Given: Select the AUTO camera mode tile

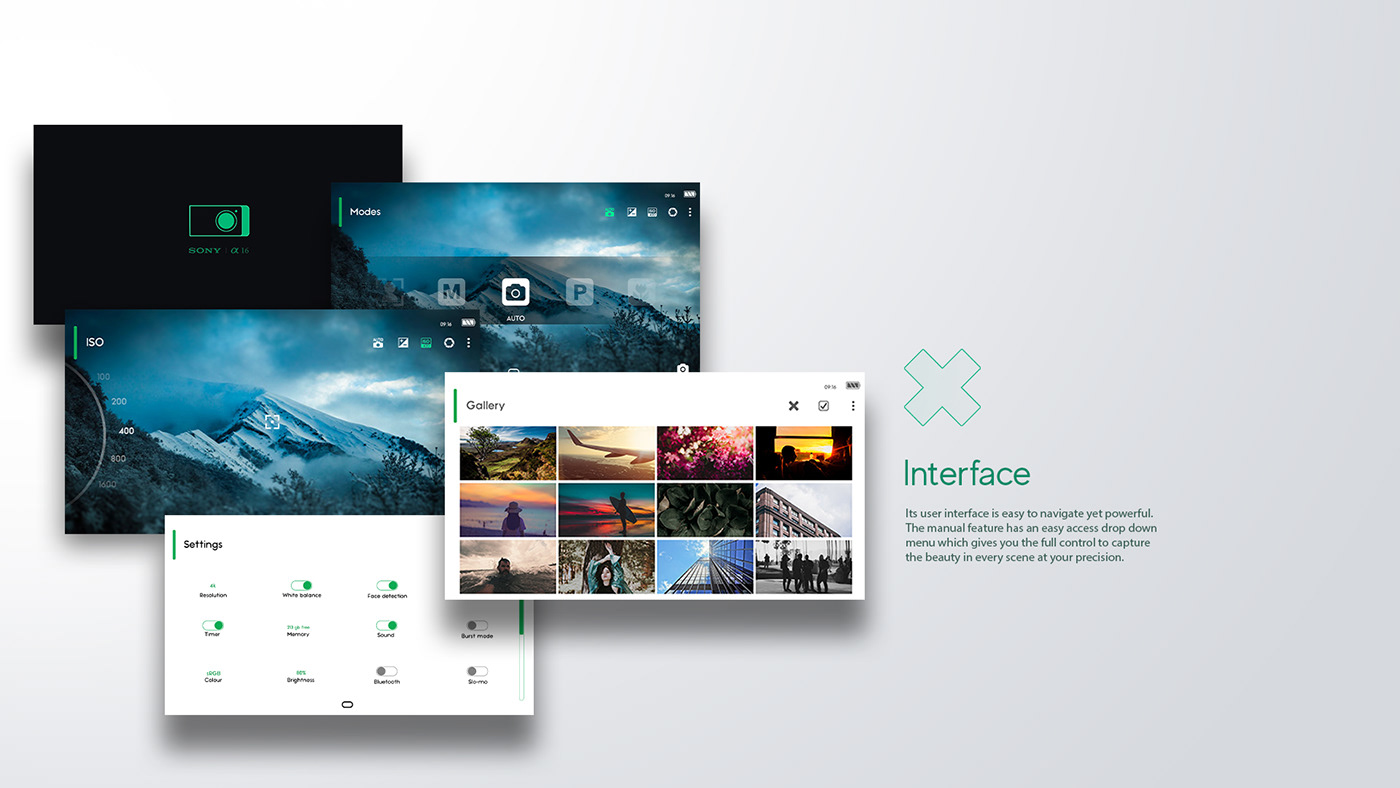Looking at the screenshot, I should [x=515, y=292].
